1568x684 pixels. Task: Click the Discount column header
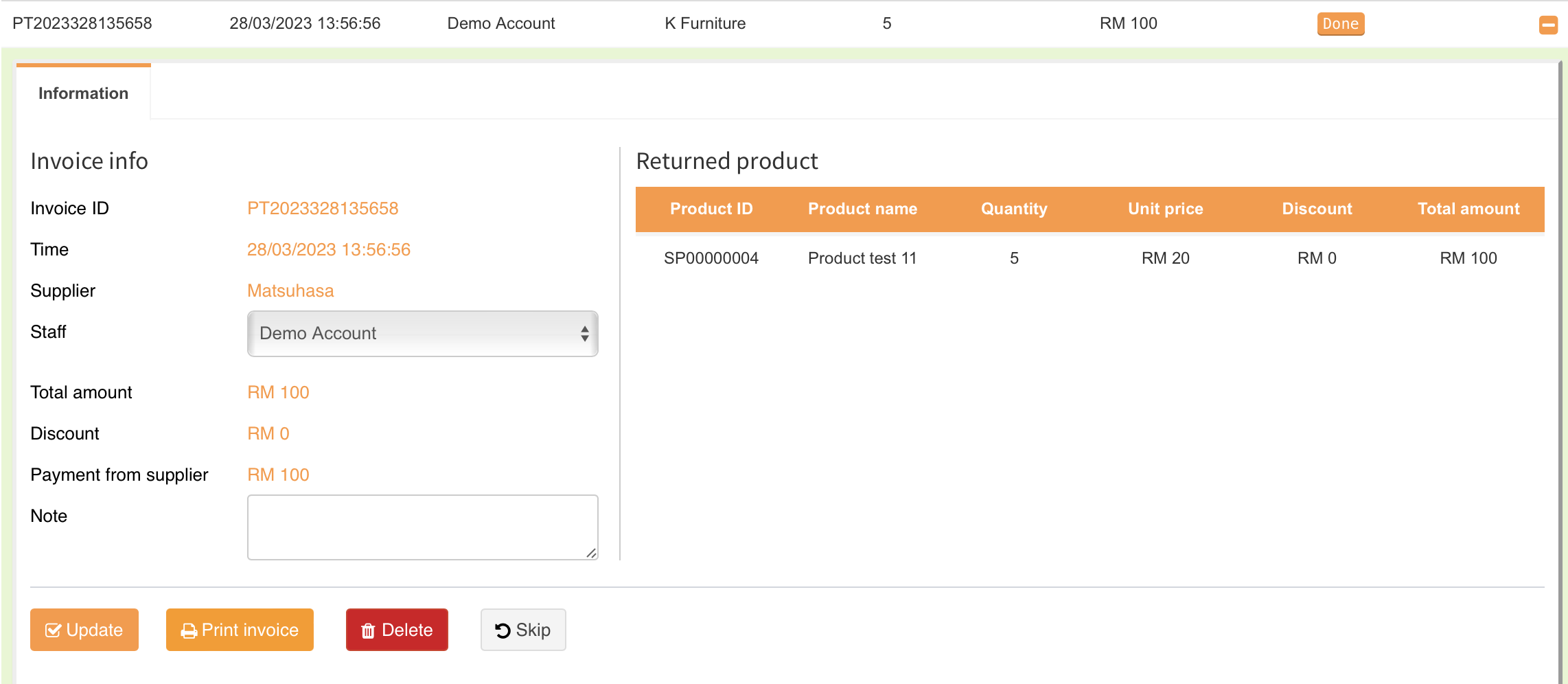pyautogui.click(x=1317, y=209)
